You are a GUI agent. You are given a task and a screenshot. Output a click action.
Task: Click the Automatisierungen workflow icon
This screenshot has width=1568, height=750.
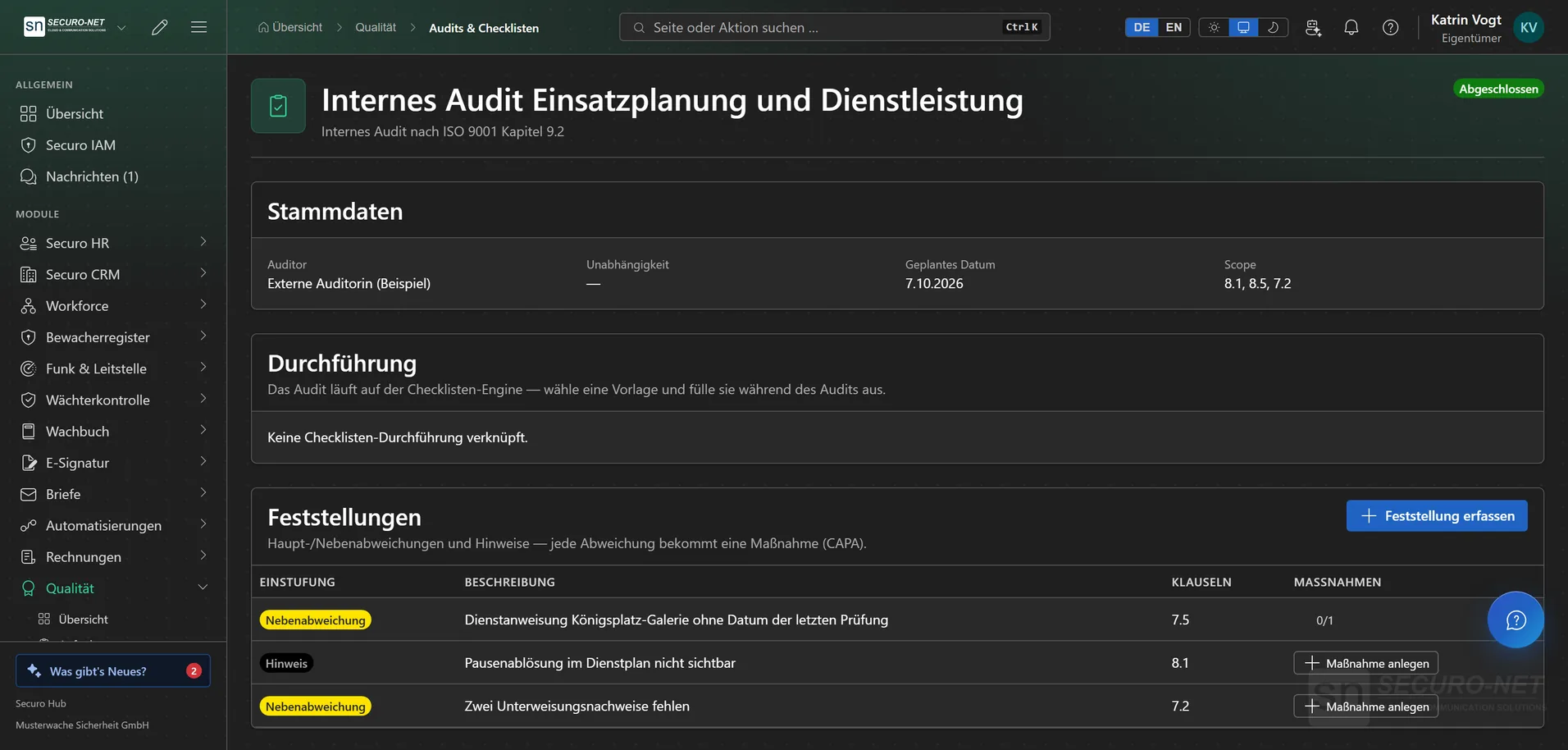[29, 525]
